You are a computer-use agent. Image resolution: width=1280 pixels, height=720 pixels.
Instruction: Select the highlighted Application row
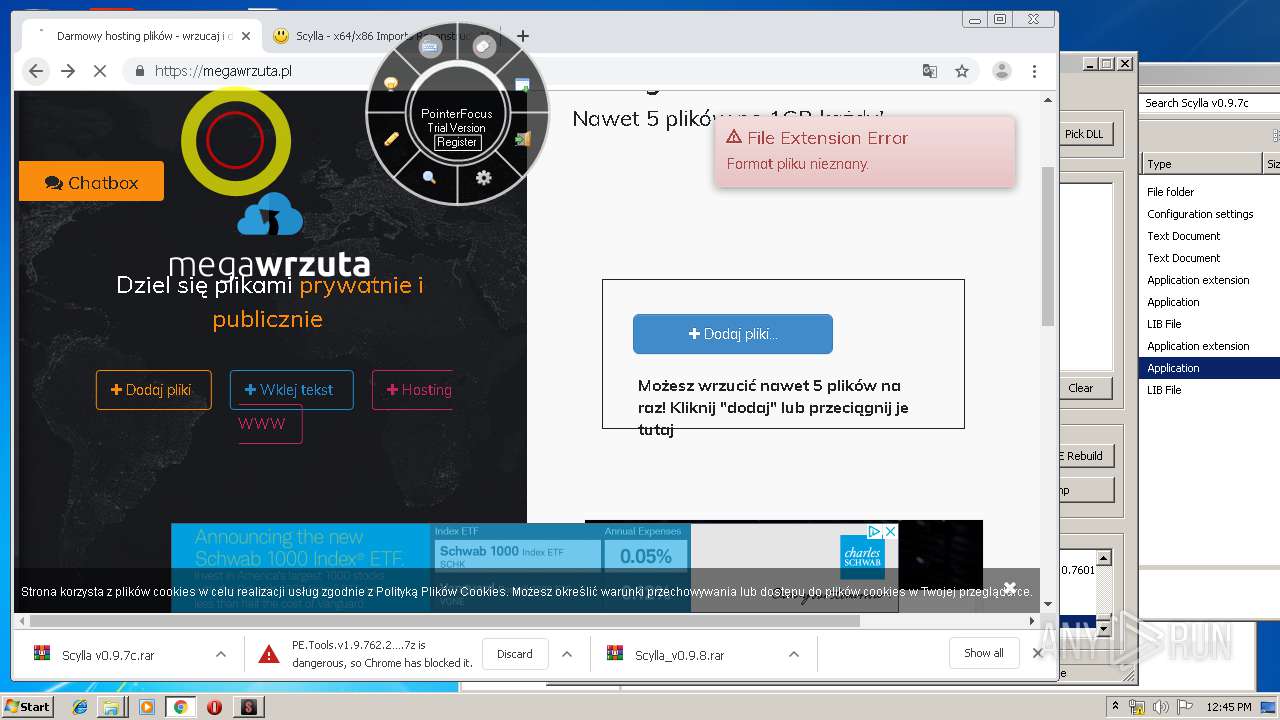point(1210,368)
